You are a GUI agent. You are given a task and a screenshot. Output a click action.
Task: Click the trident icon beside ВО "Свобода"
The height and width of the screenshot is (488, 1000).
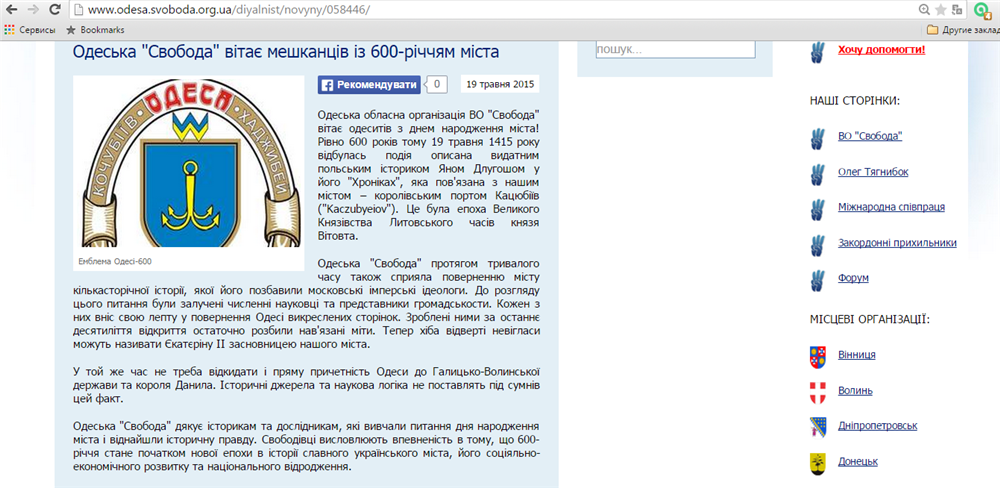click(816, 138)
